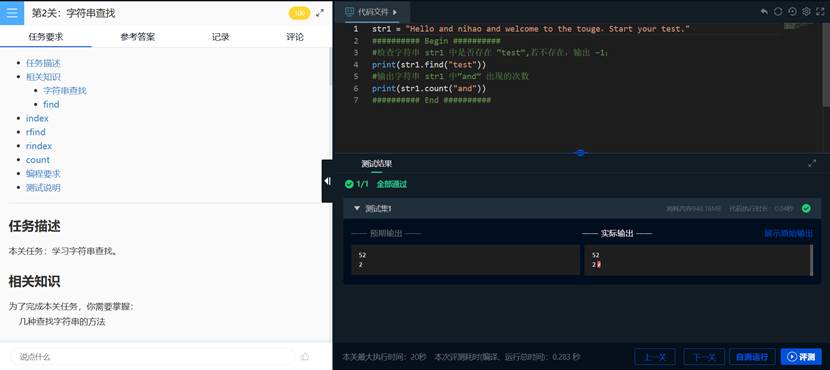The height and width of the screenshot is (370, 830).
Task: Jump to 字符串查找 link
Action: [65, 91]
